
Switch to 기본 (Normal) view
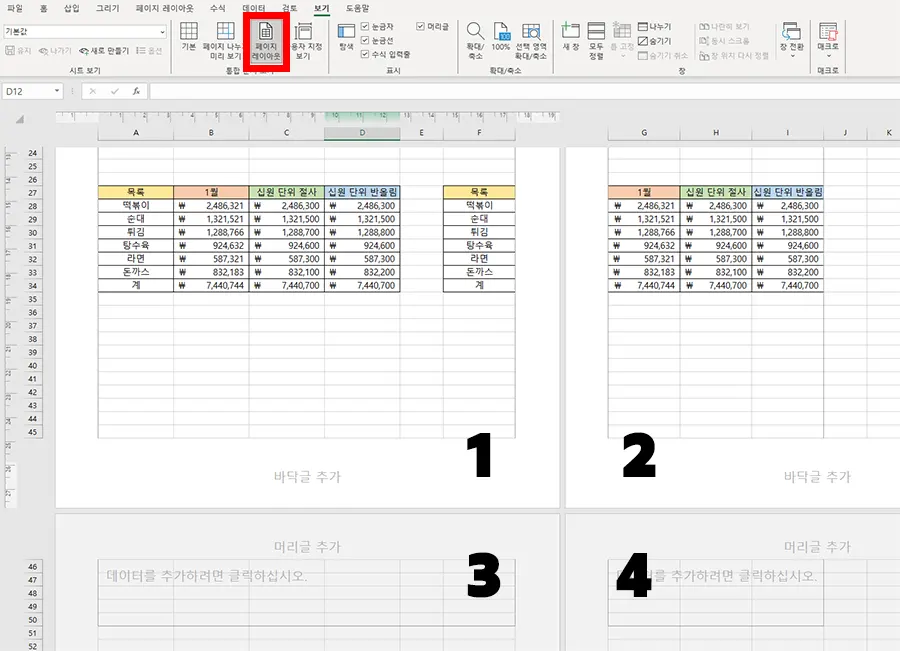189,36
